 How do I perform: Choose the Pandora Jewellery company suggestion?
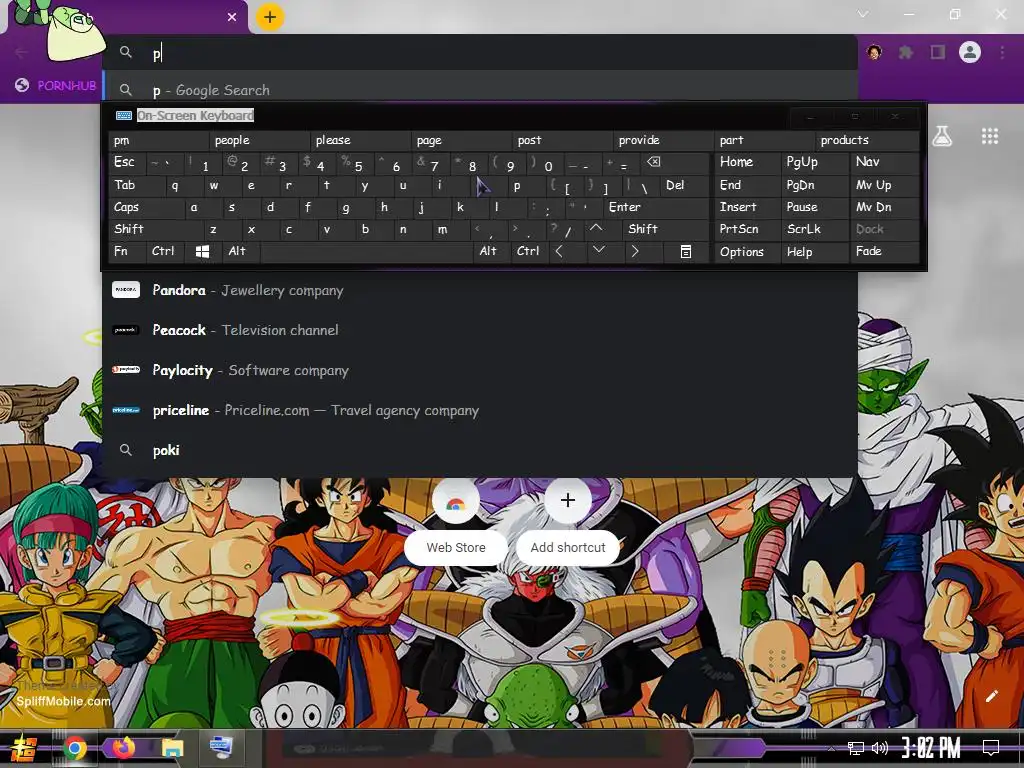point(479,290)
